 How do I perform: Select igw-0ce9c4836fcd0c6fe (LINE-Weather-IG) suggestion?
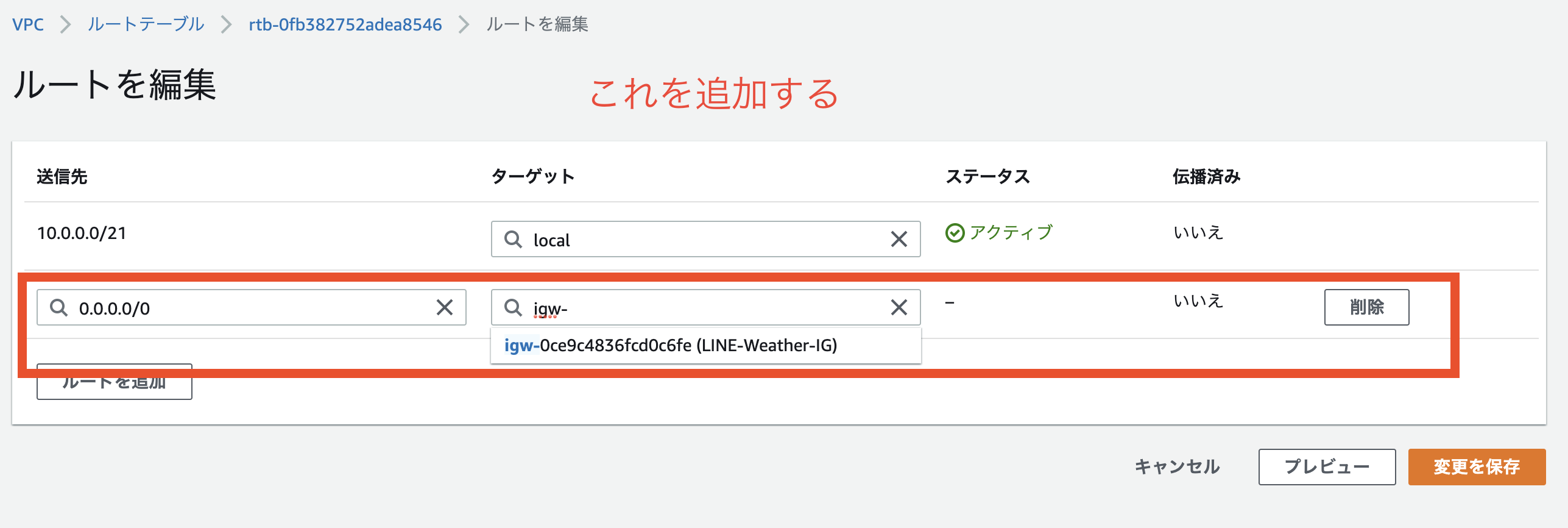[x=705, y=346]
